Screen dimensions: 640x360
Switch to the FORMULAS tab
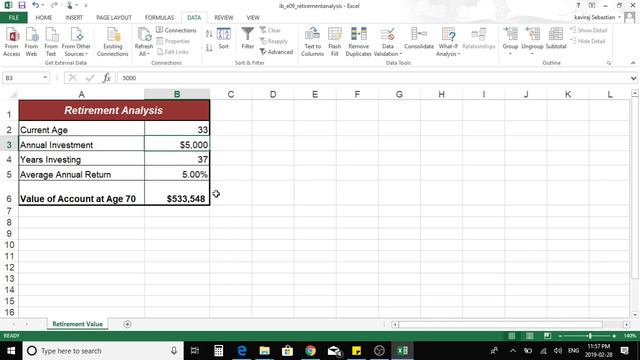159,18
